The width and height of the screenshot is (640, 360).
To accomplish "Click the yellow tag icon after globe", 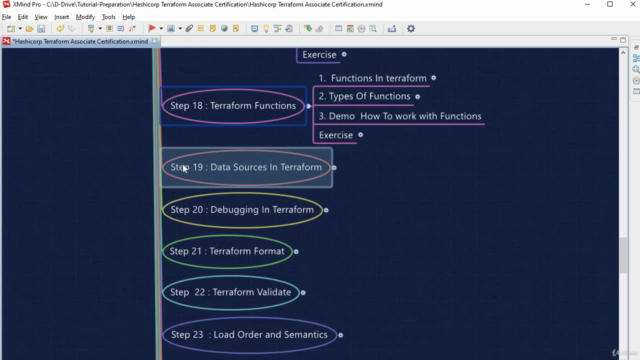I will pos(236,29).
